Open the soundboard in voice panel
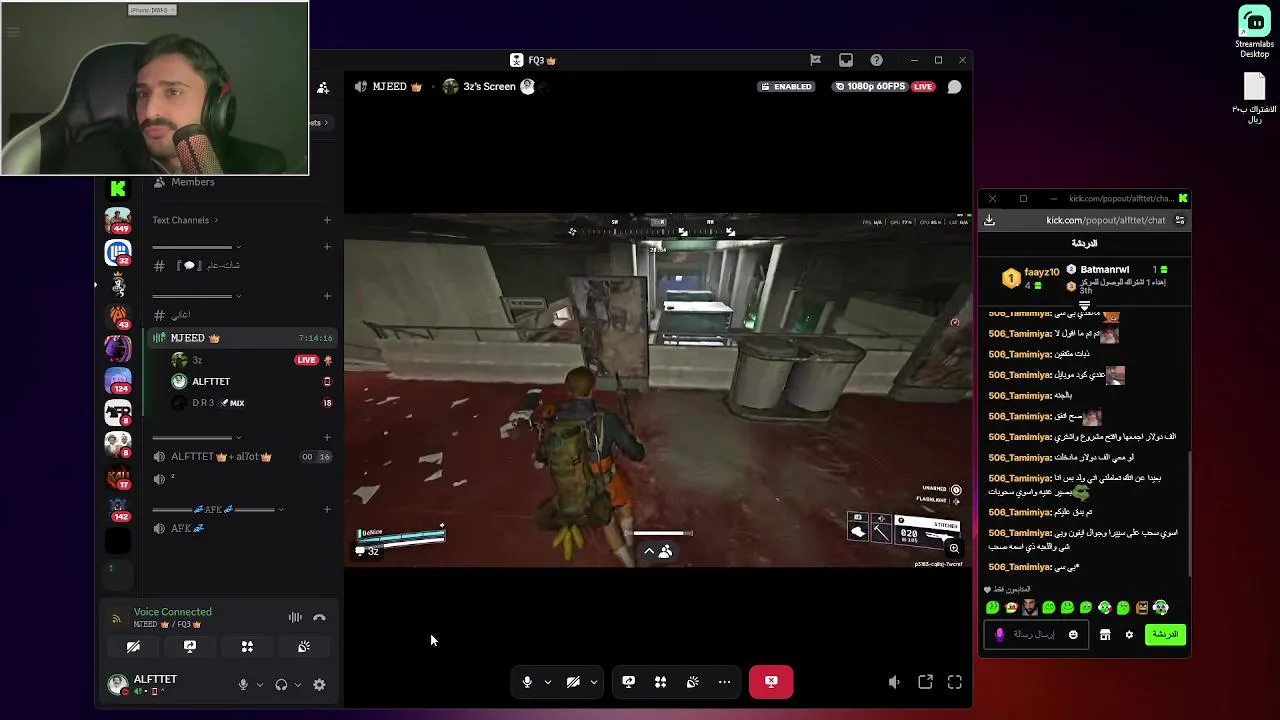This screenshot has height=720, width=1280. click(x=304, y=647)
